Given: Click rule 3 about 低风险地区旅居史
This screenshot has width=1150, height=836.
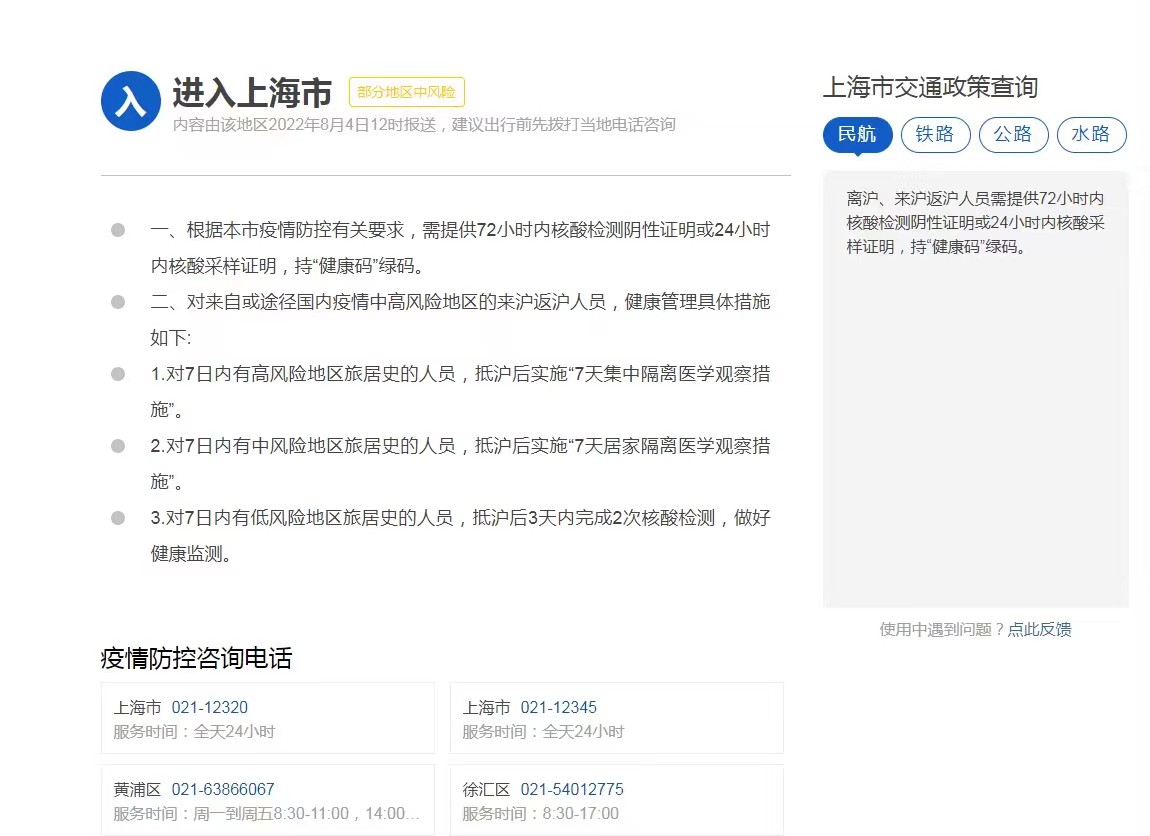Looking at the screenshot, I should tap(460, 535).
